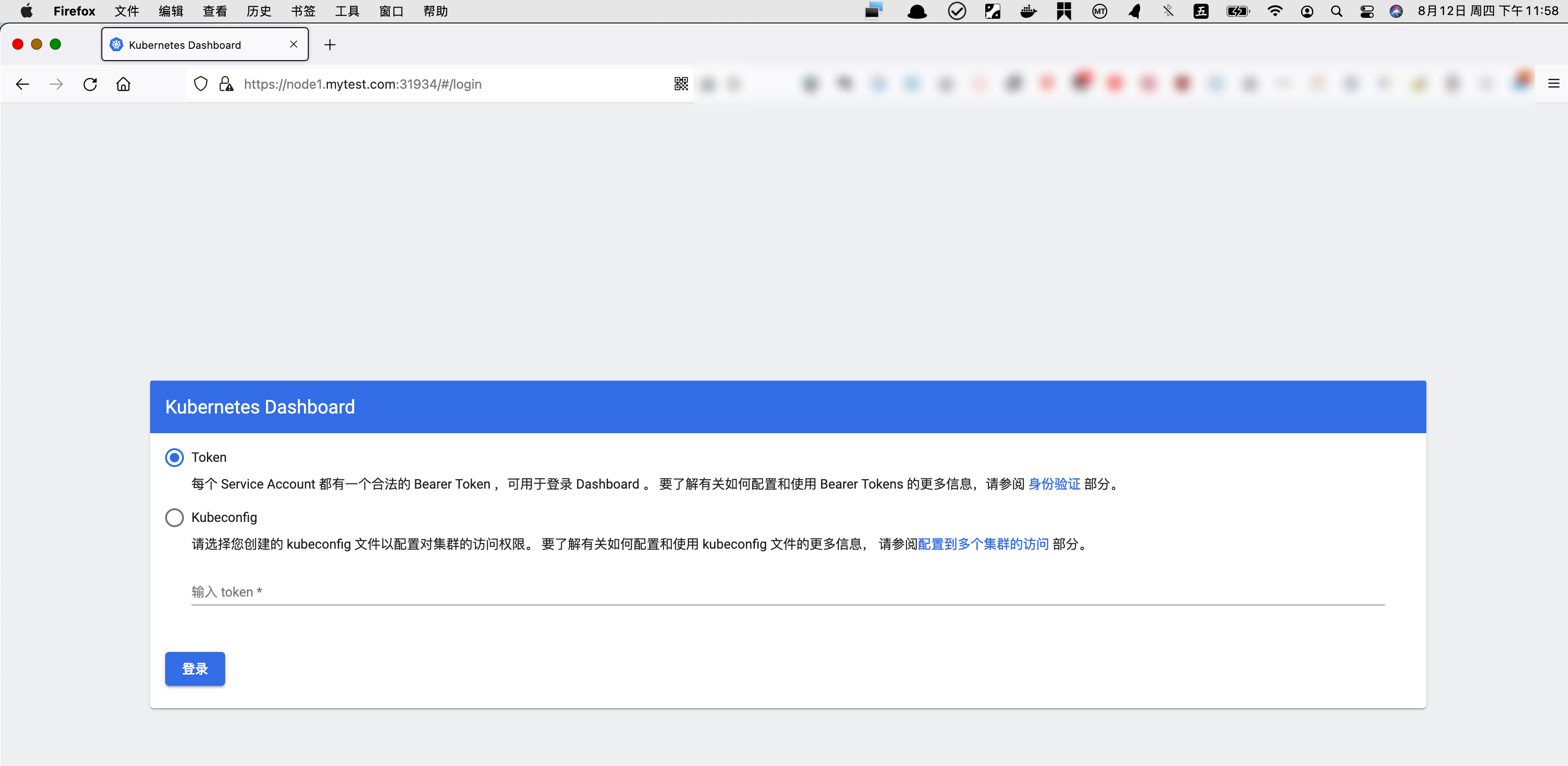
Task: Select the Kubernetes Dashboard browser tab
Action: [205, 45]
